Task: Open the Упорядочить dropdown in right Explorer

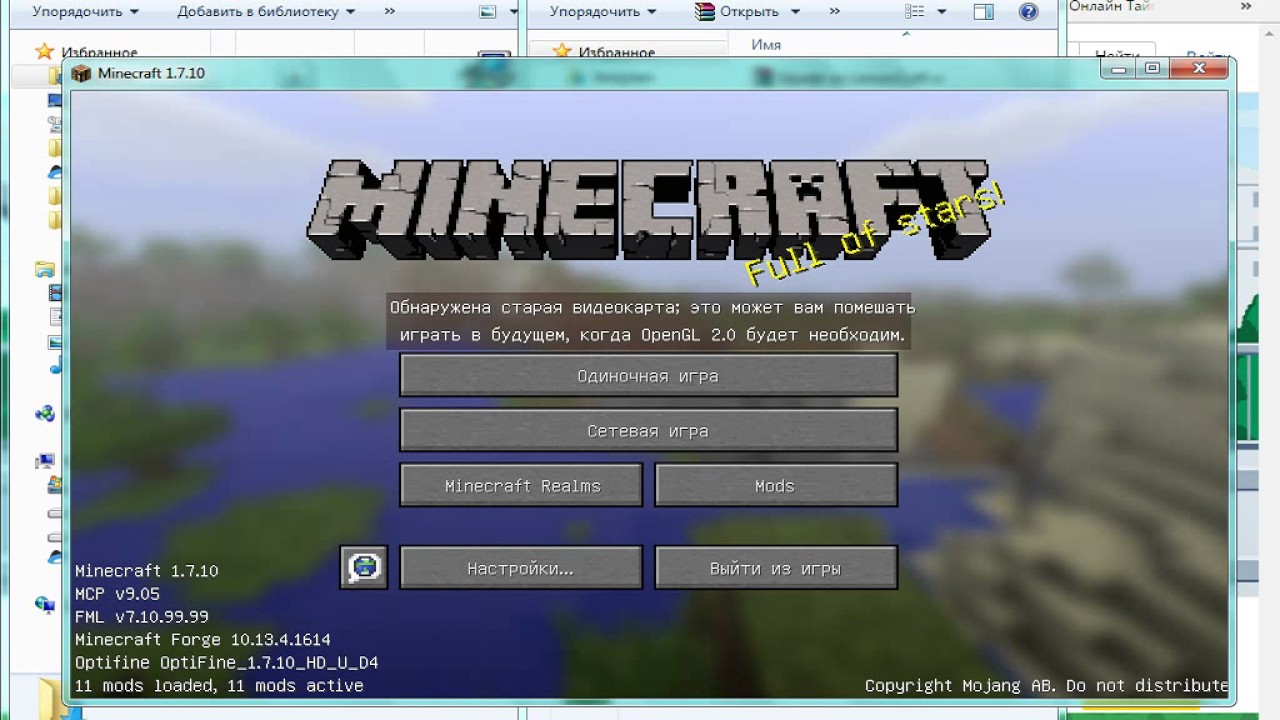Action: tap(603, 12)
